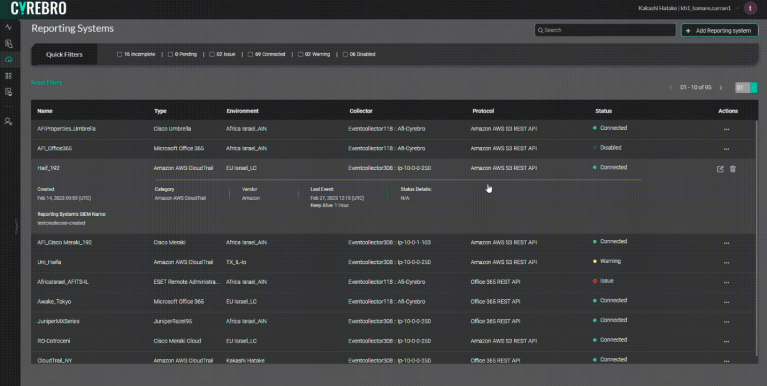Expand the collapsed sidebar handle
The height and width of the screenshot is (386, 767).
[16, 227]
